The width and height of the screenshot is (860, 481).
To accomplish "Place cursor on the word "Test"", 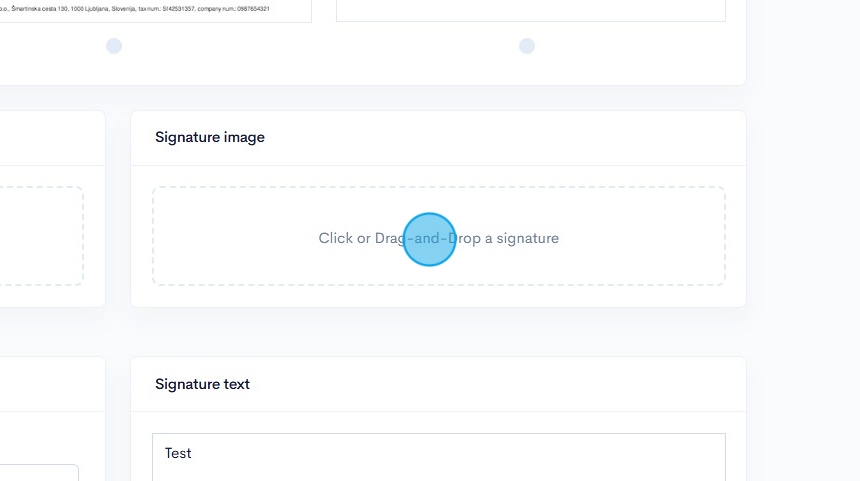I will [x=178, y=453].
